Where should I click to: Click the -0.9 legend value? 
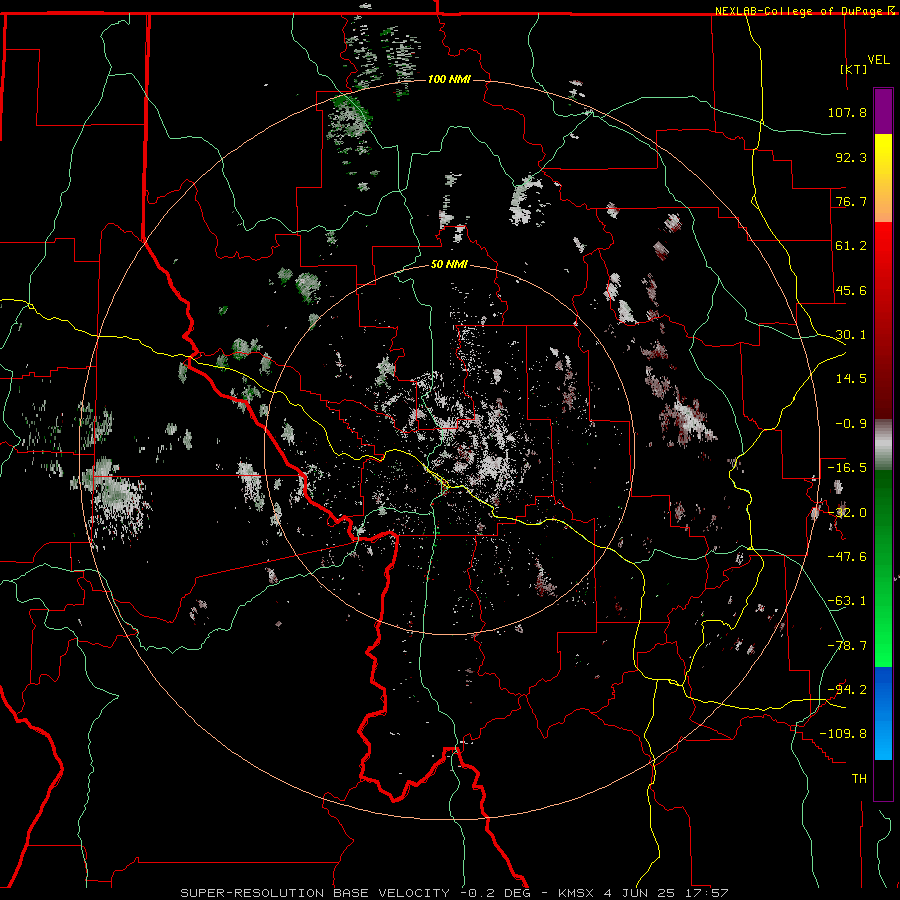(851, 424)
